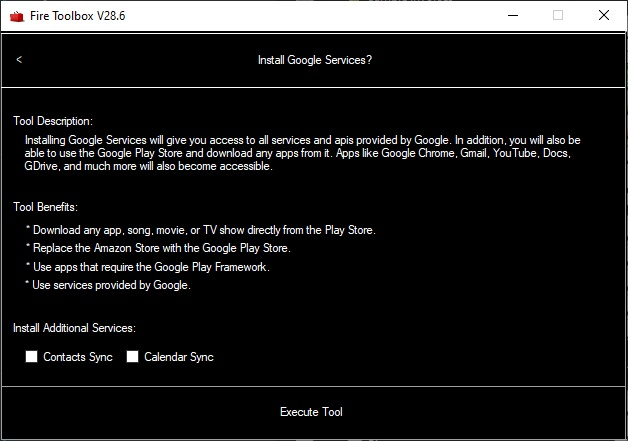The width and height of the screenshot is (628, 441).
Task: Close the Fire Toolbox window
Action: (604, 16)
